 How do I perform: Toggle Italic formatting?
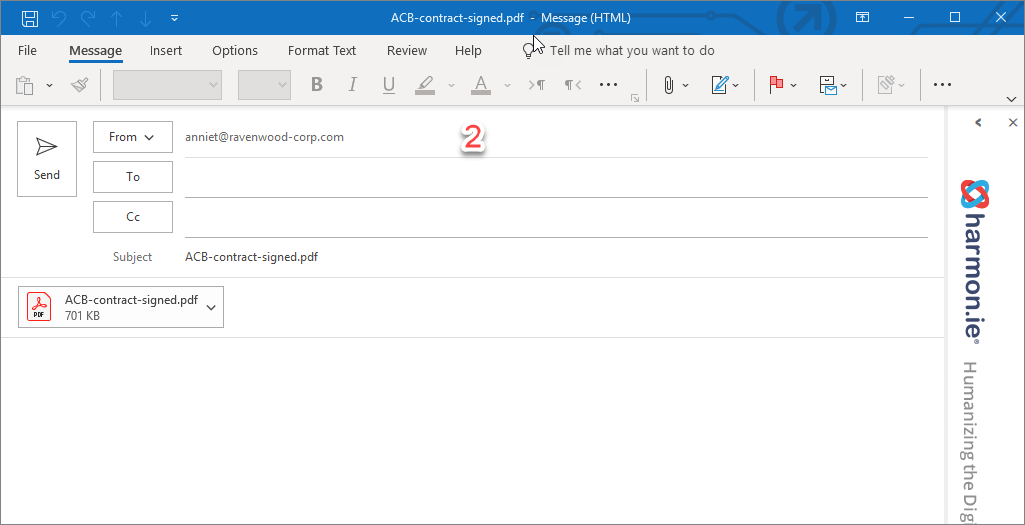[x=353, y=84]
